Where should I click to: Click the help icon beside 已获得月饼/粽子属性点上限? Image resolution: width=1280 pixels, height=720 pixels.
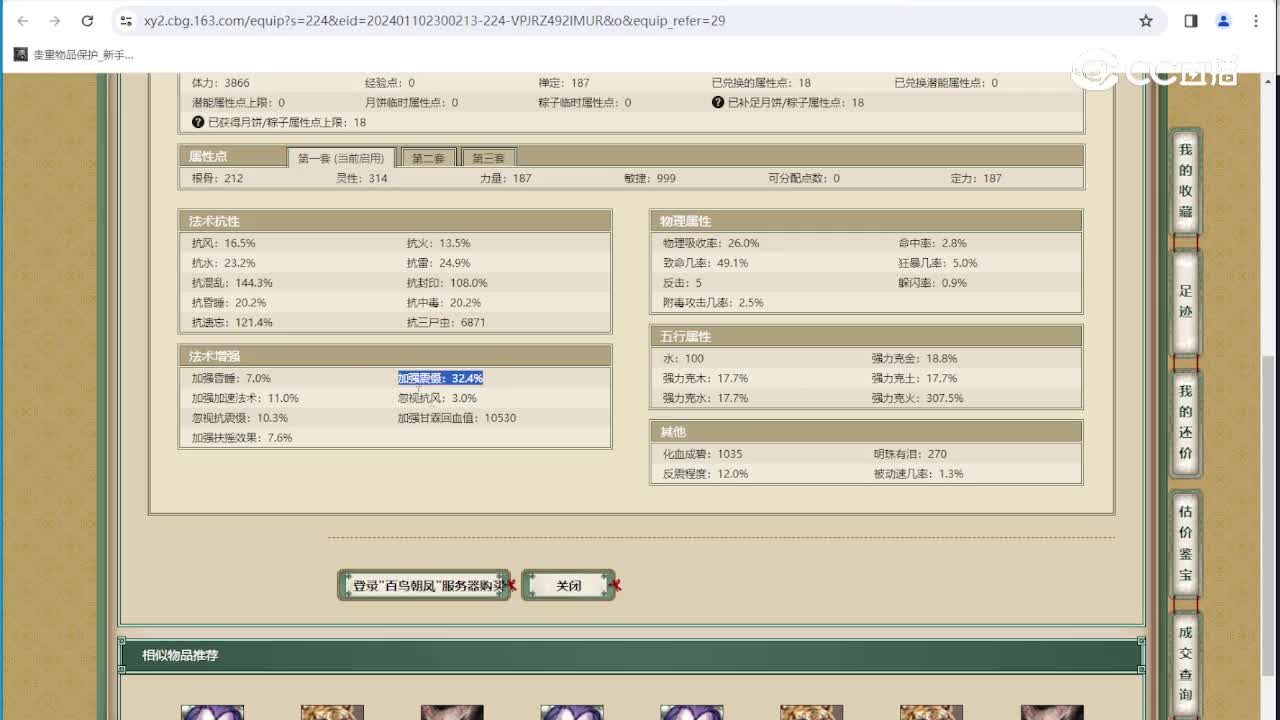(x=198, y=122)
